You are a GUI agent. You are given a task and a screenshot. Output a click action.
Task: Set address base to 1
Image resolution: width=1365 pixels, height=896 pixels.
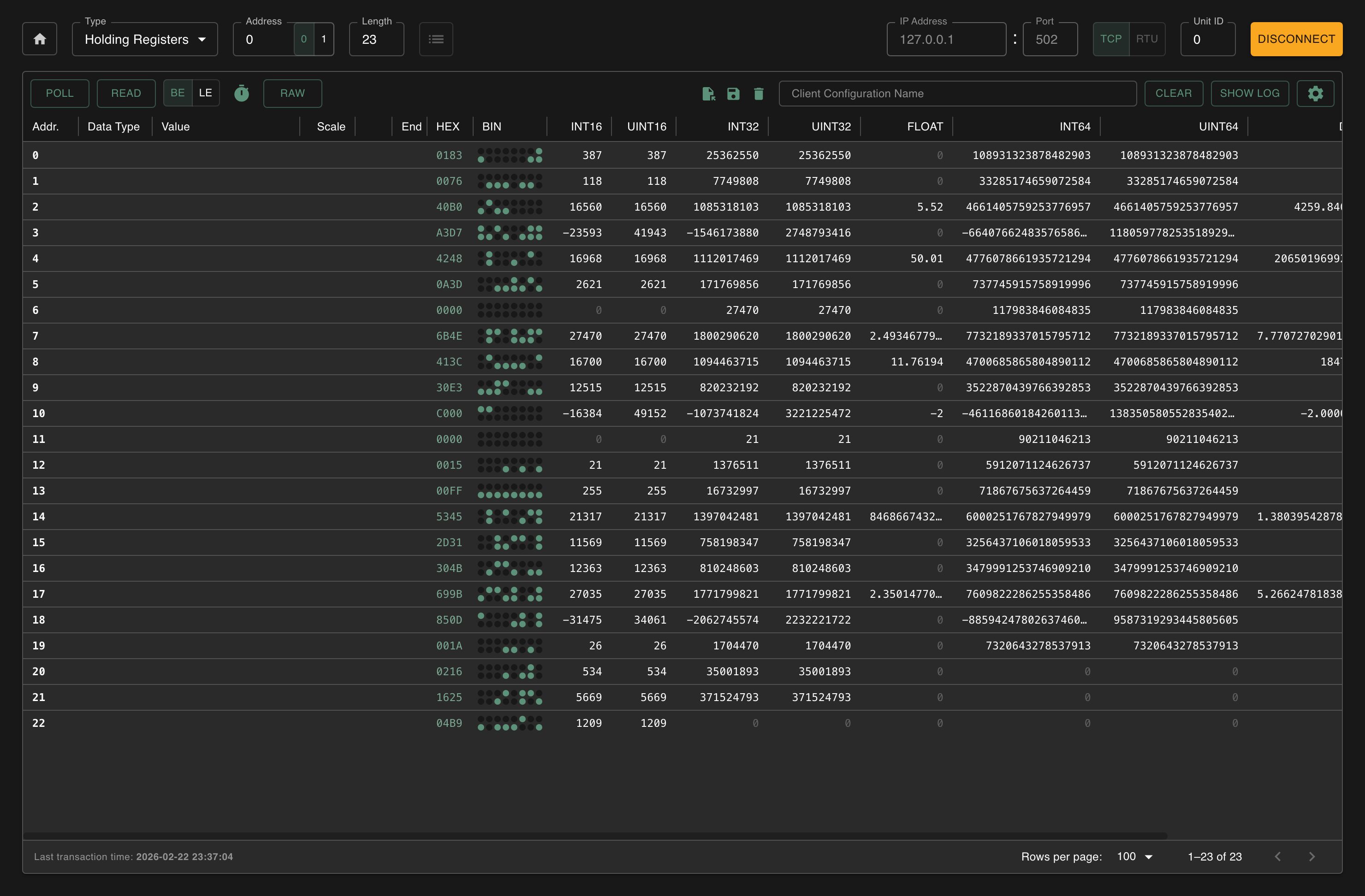pos(323,39)
